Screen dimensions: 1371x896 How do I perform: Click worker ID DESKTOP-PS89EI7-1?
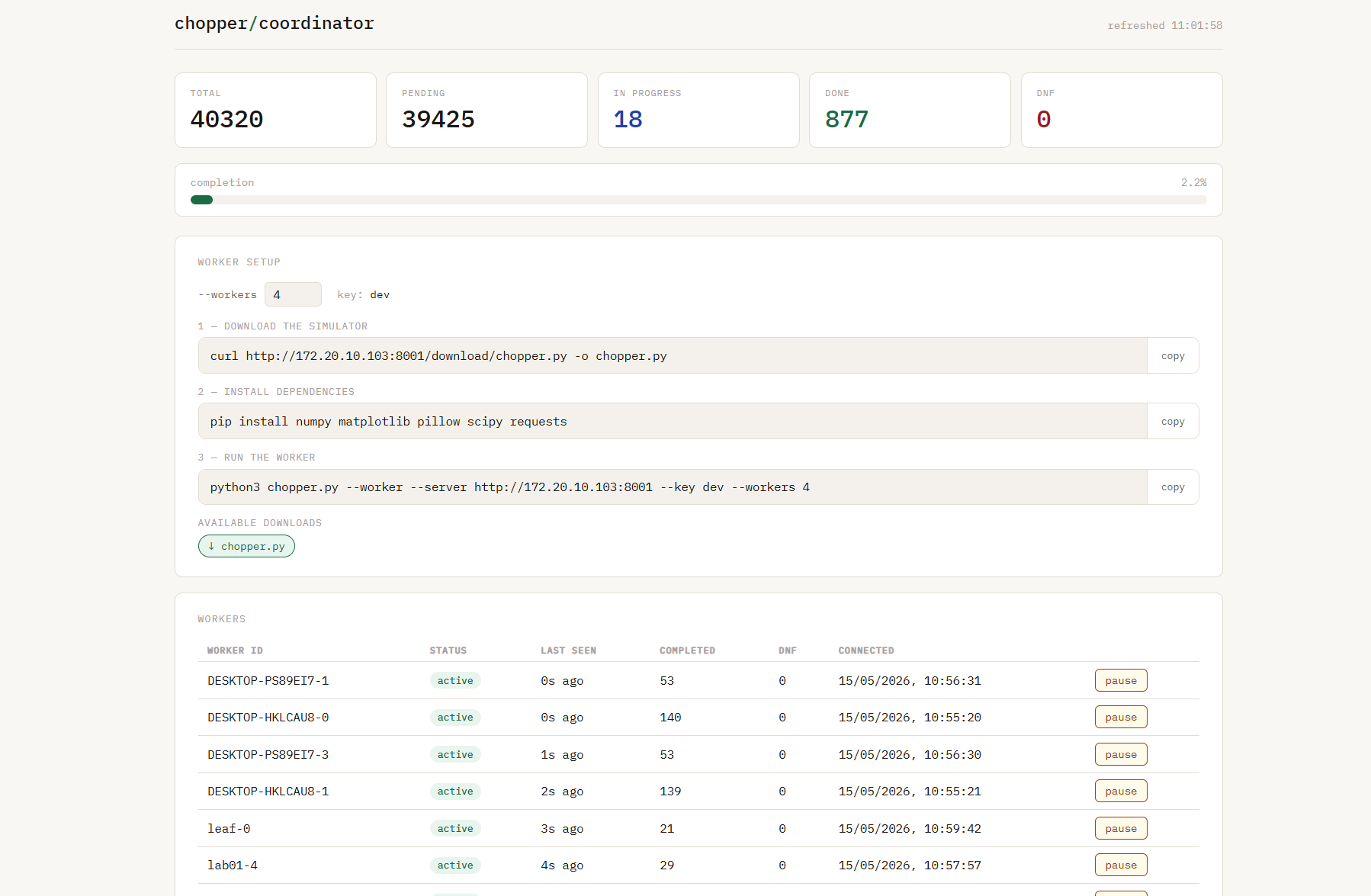click(268, 680)
